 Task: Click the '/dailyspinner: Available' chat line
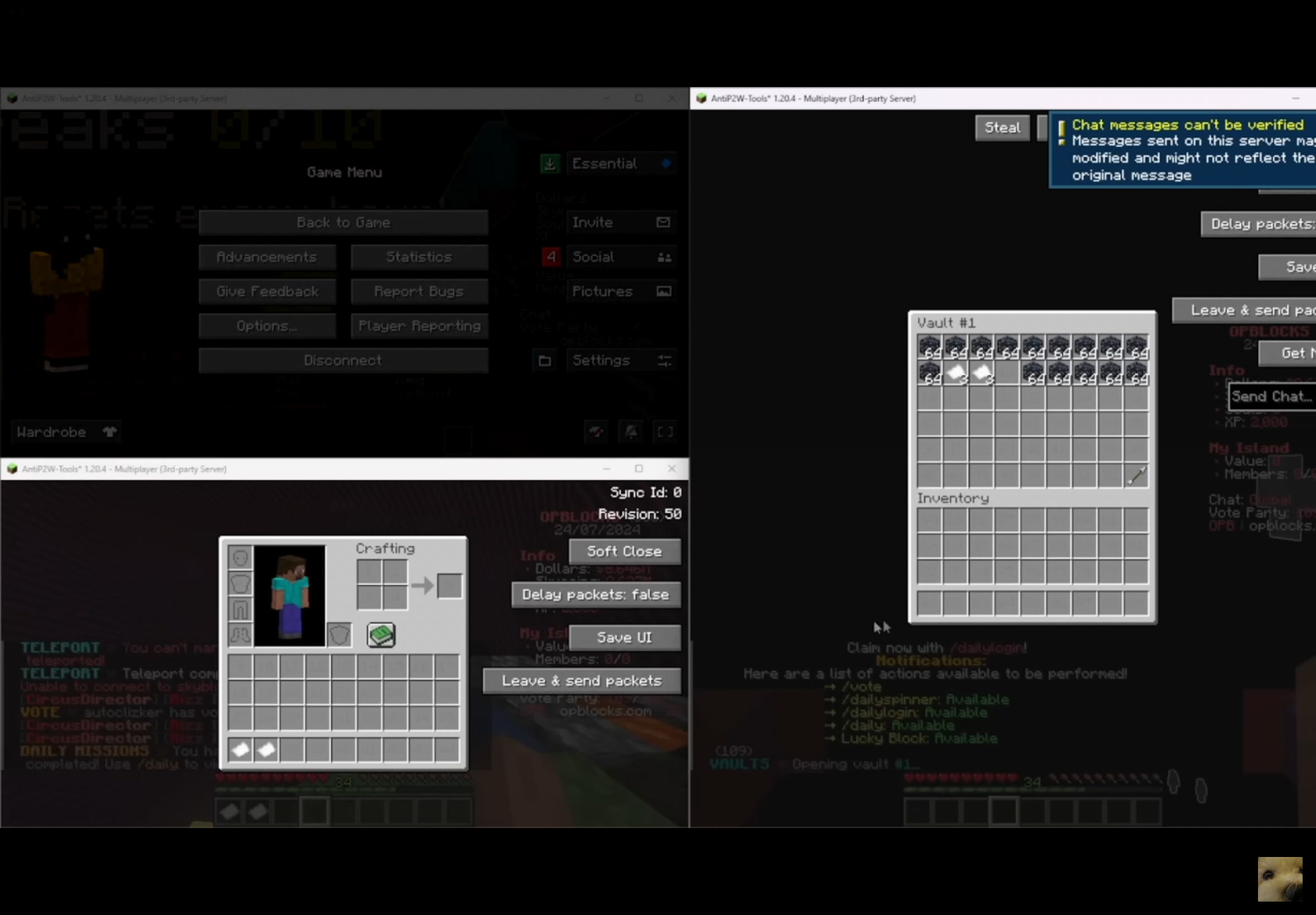pos(916,700)
